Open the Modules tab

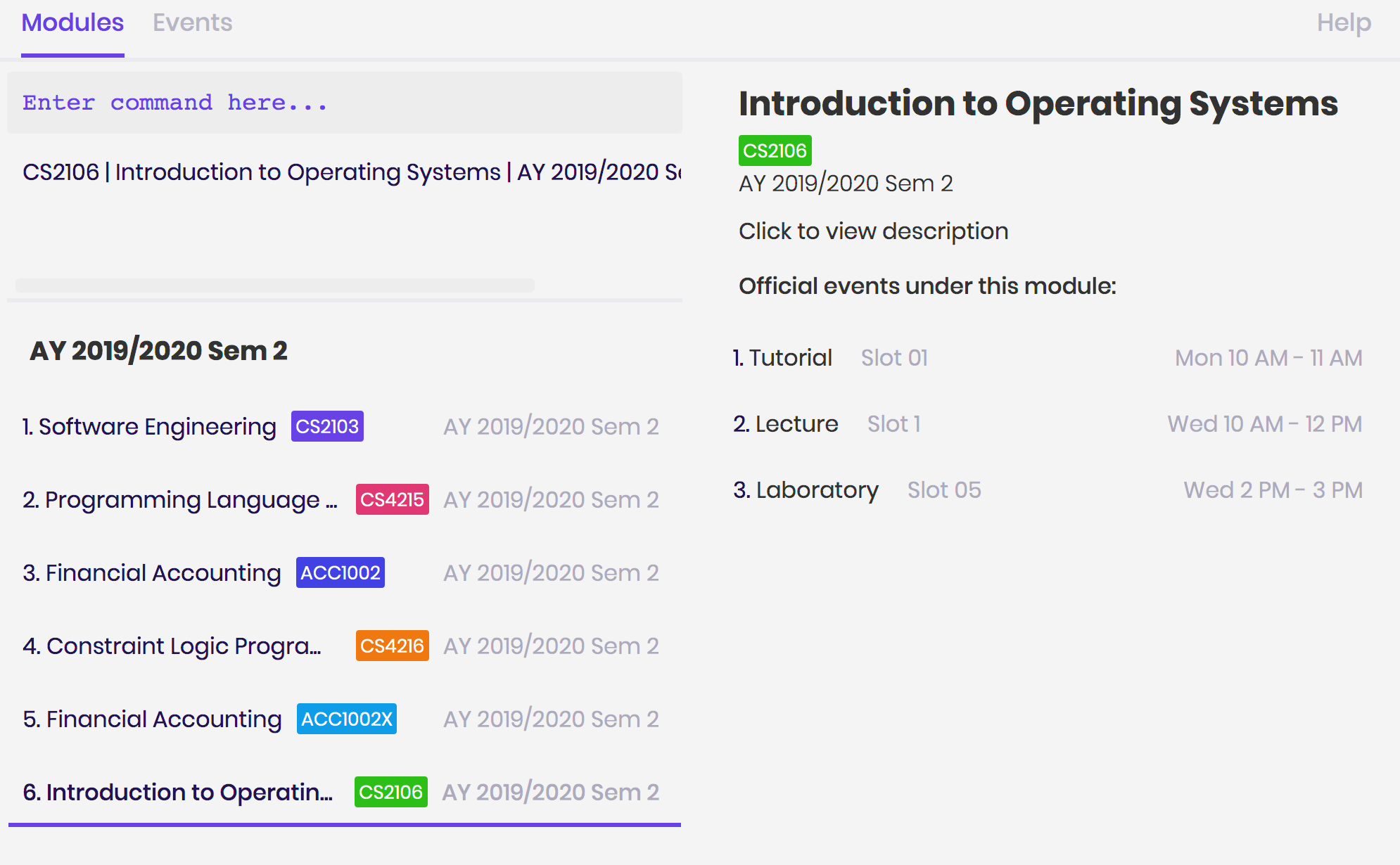72,23
